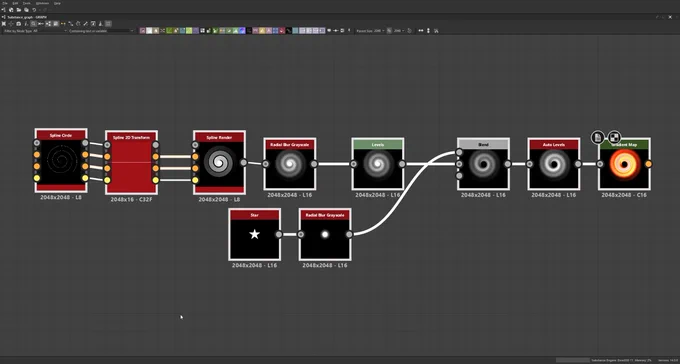Image resolution: width=680 pixels, height=364 pixels.
Task: Click the '2048x2048 - L8' label under Spline Circle
Action: tap(61, 197)
